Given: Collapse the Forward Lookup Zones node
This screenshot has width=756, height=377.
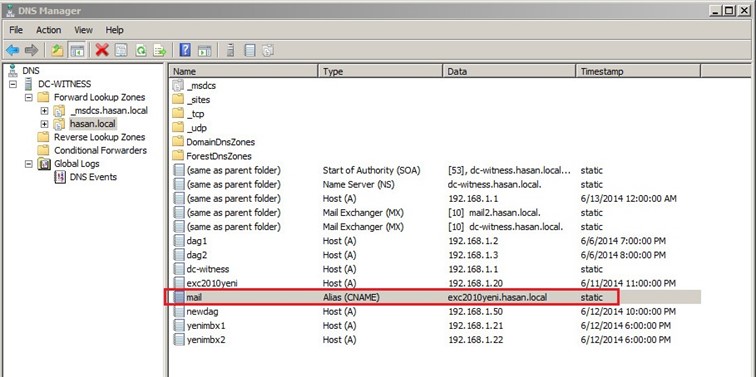Looking at the screenshot, I should 28,97.
